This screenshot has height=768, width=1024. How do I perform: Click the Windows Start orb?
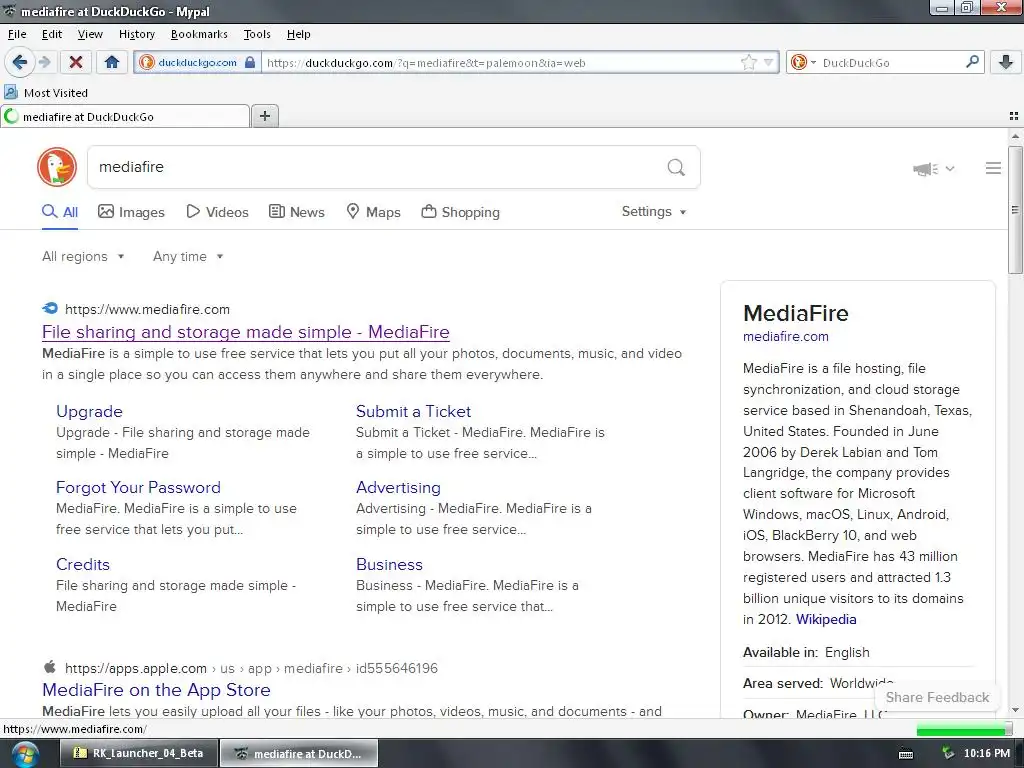click(x=25, y=754)
